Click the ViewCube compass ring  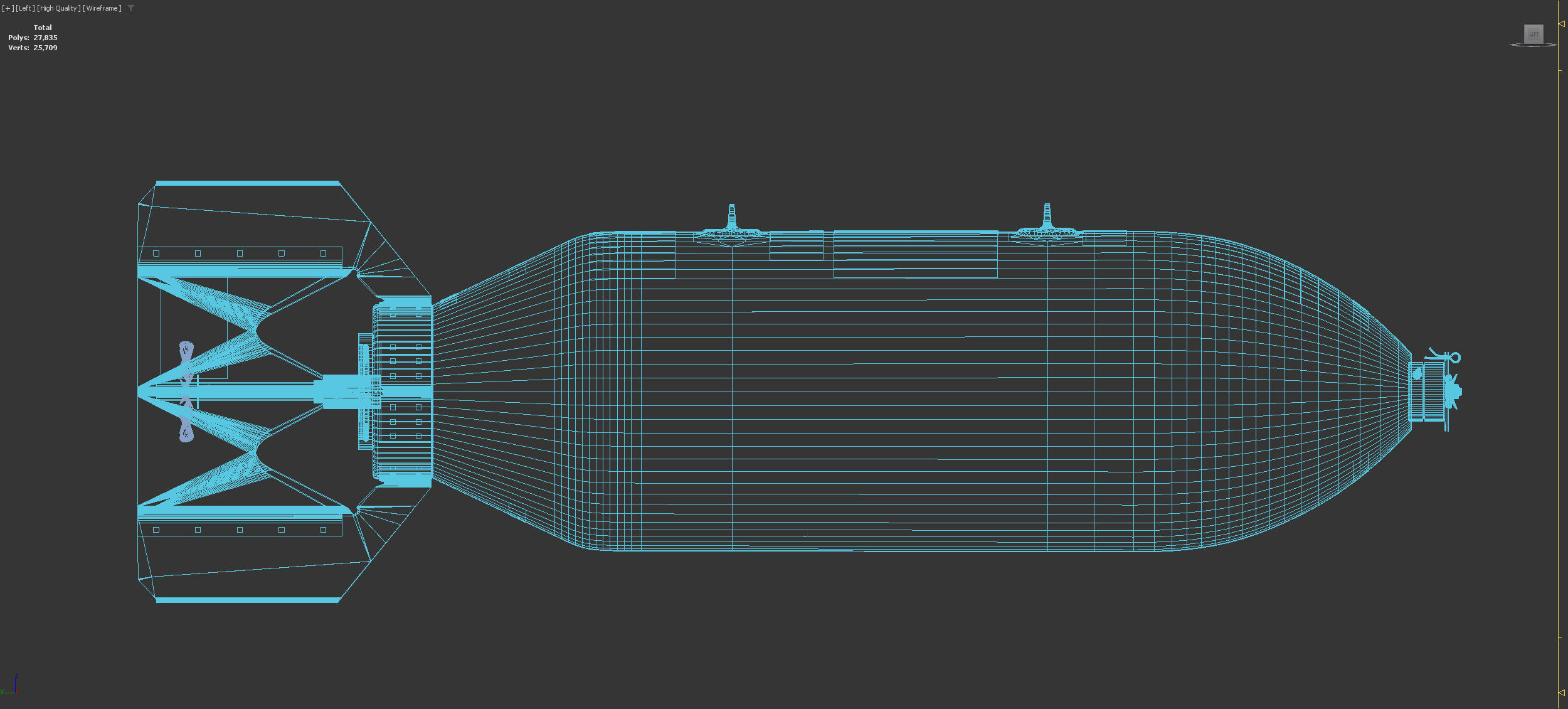(x=1533, y=45)
